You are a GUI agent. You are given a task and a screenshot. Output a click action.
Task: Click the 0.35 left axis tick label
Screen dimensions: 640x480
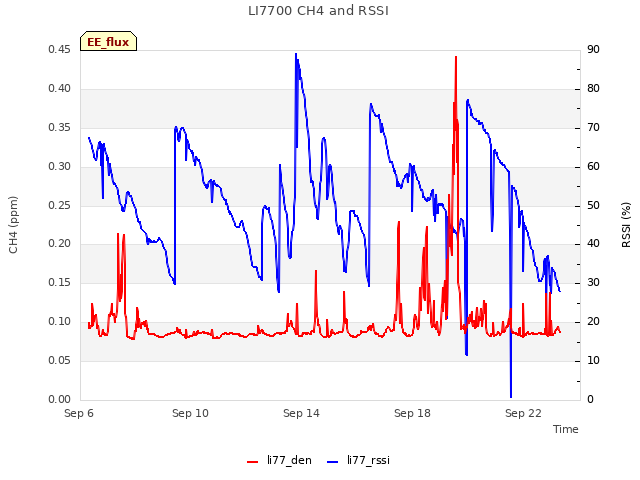59,128
